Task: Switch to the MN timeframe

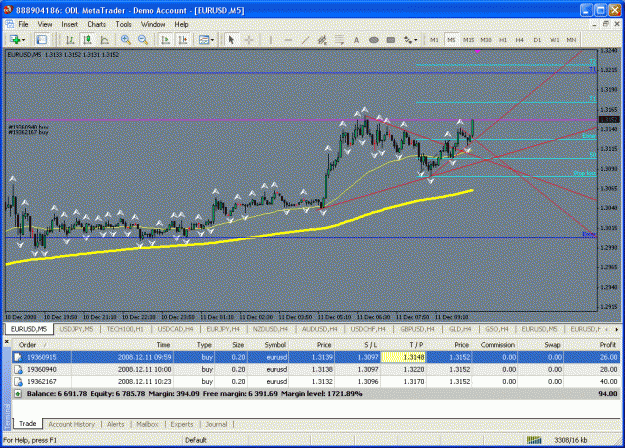Action: (x=571, y=40)
